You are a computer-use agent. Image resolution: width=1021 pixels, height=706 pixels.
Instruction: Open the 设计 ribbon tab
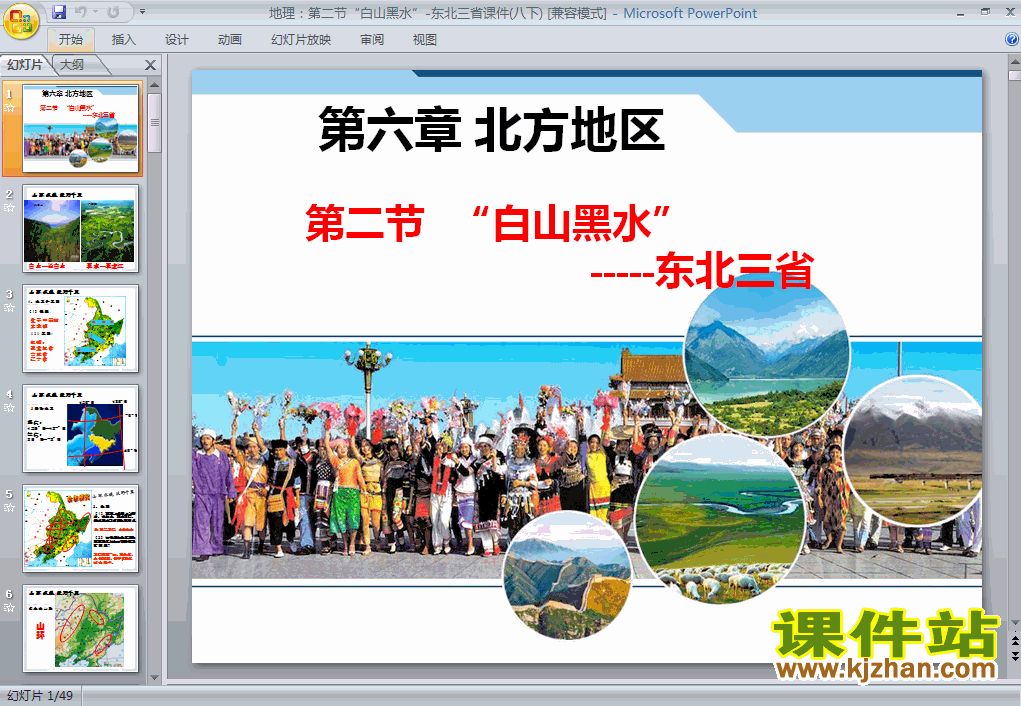click(176, 40)
